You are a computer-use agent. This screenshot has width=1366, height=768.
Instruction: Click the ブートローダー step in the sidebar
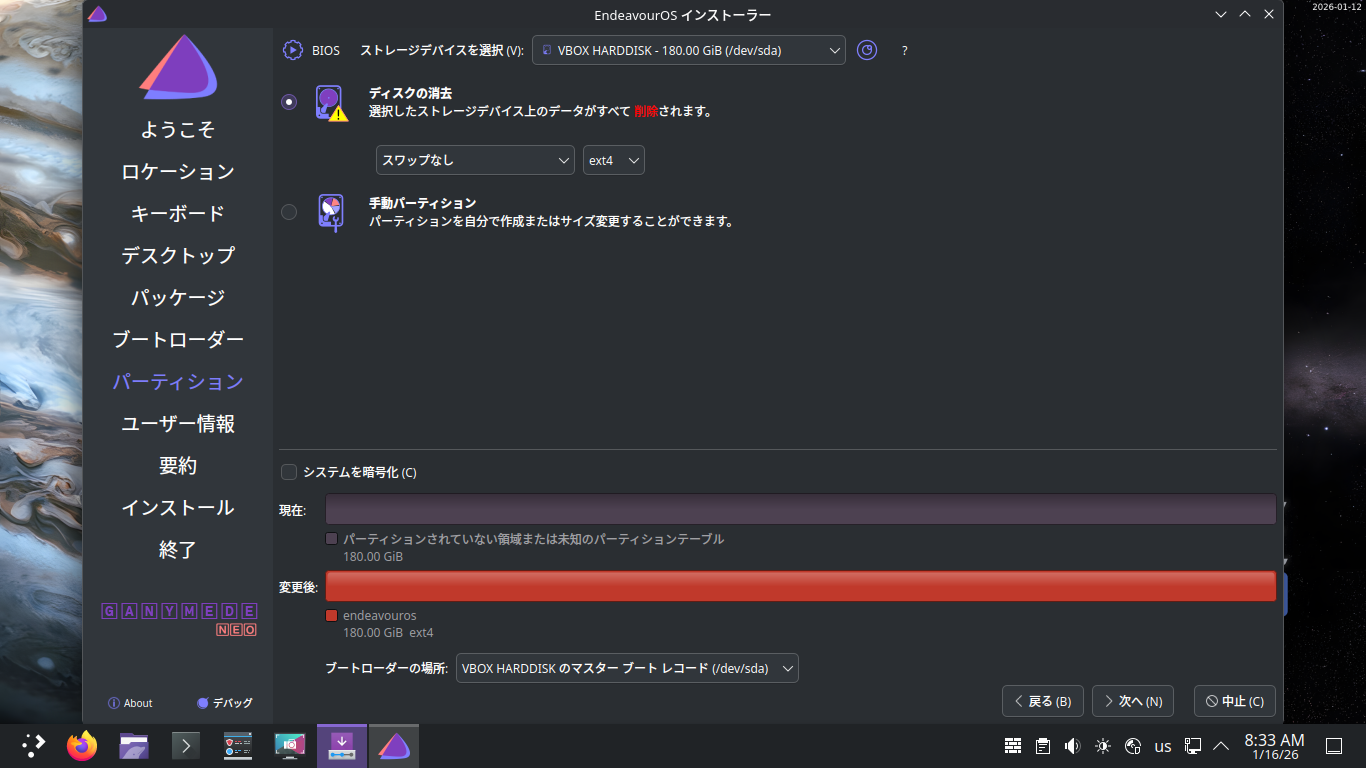click(178, 340)
